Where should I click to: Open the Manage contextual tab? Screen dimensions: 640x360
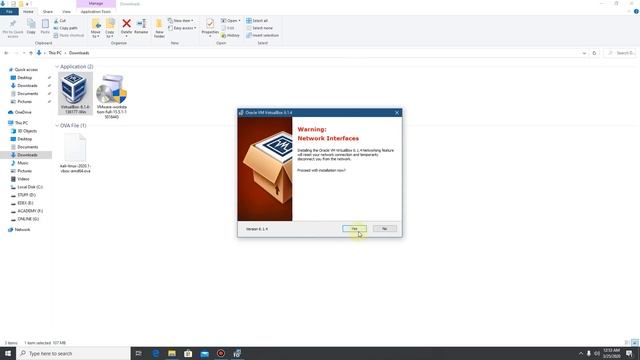pos(96,4)
